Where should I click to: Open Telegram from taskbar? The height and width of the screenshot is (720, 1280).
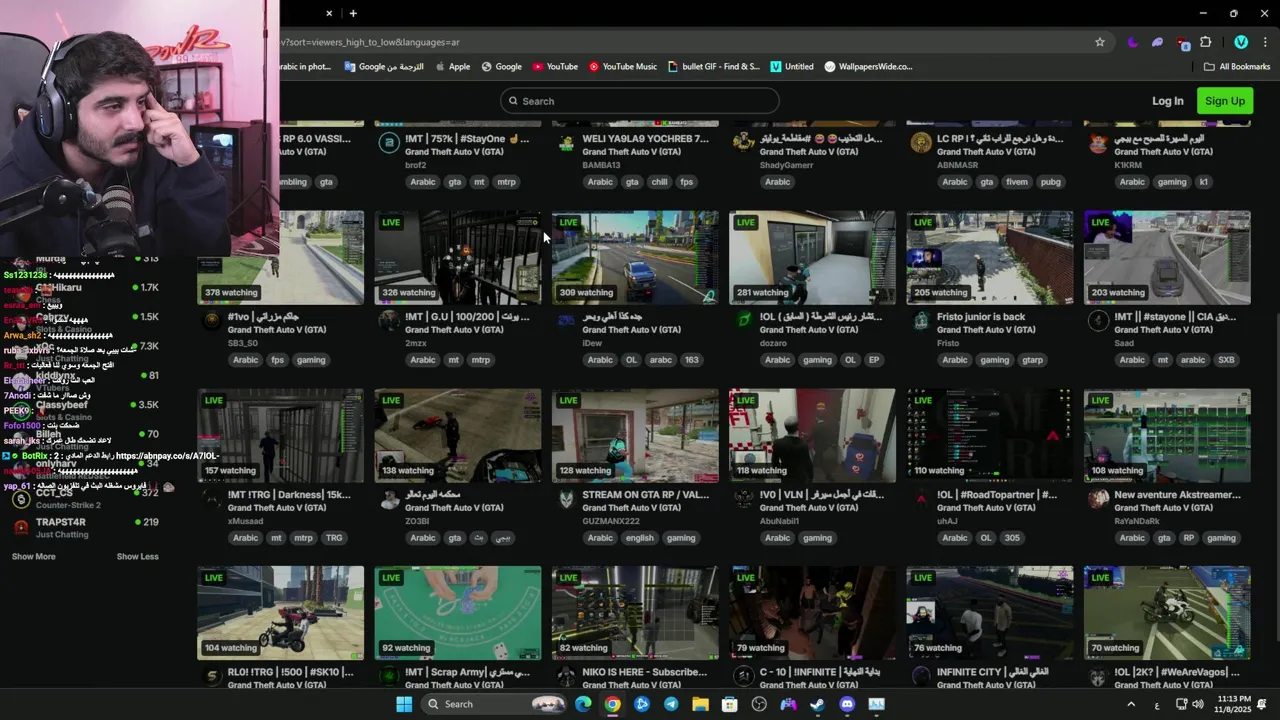[671, 704]
